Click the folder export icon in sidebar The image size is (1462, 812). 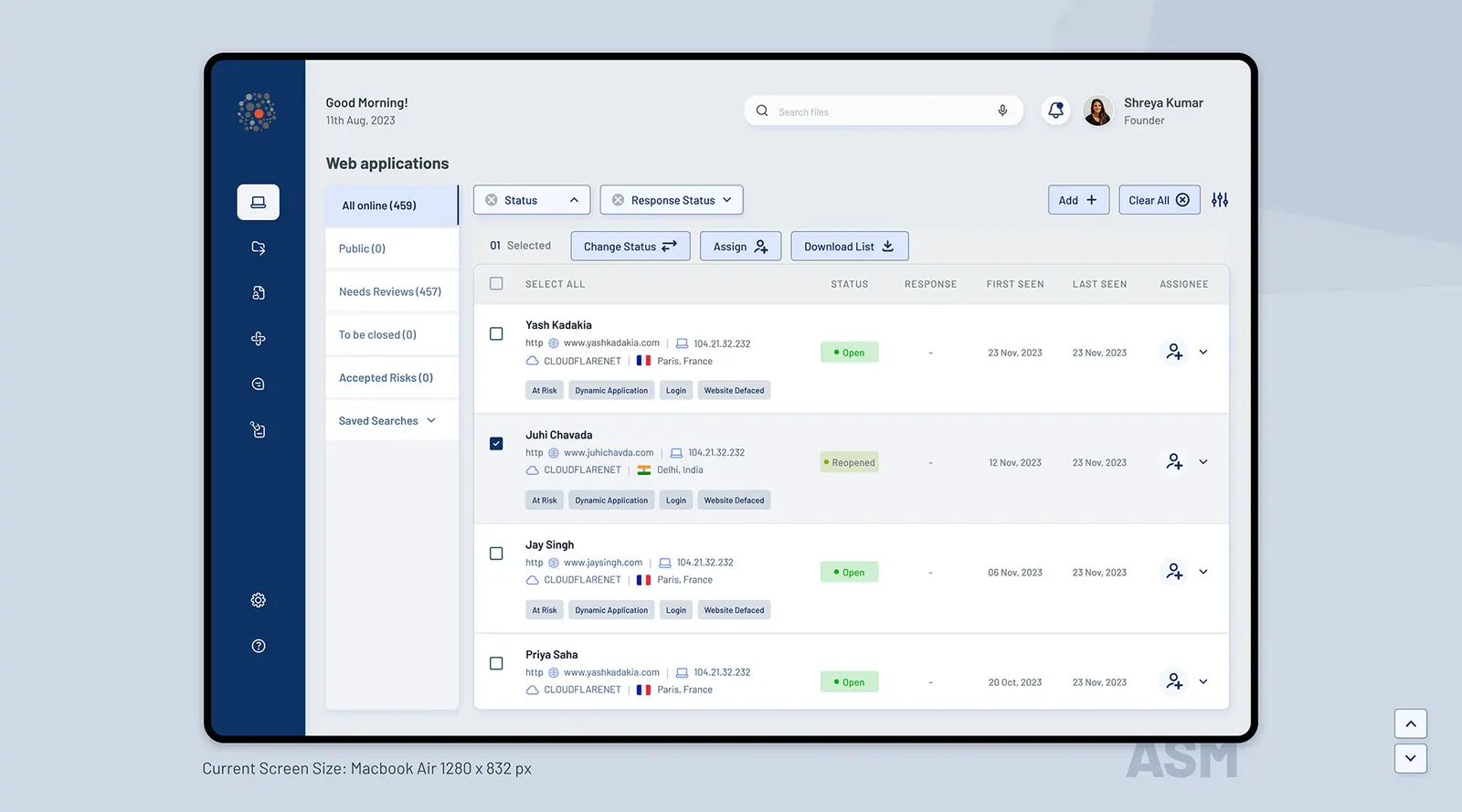[x=259, y=248]
